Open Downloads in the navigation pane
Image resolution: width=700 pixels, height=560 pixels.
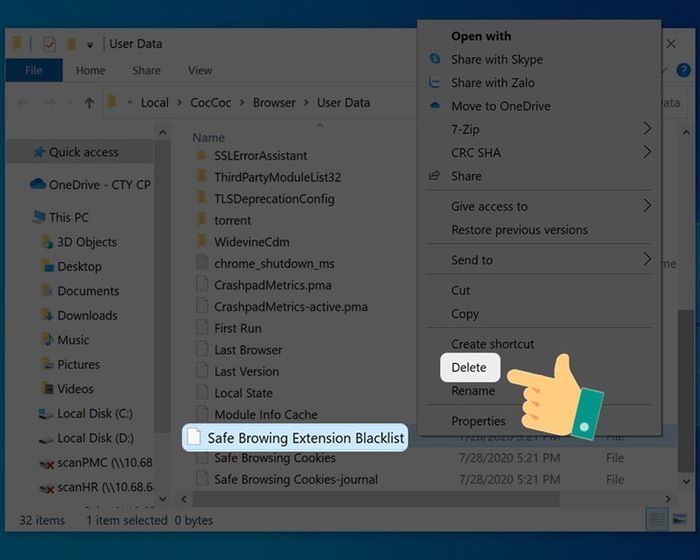[x=80, y=316]
